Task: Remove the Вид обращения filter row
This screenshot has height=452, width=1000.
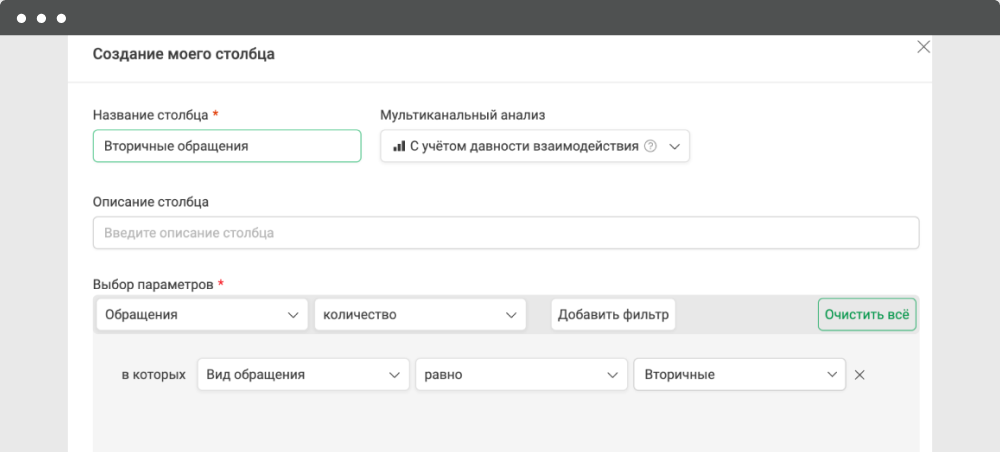Action: point(859,375)
